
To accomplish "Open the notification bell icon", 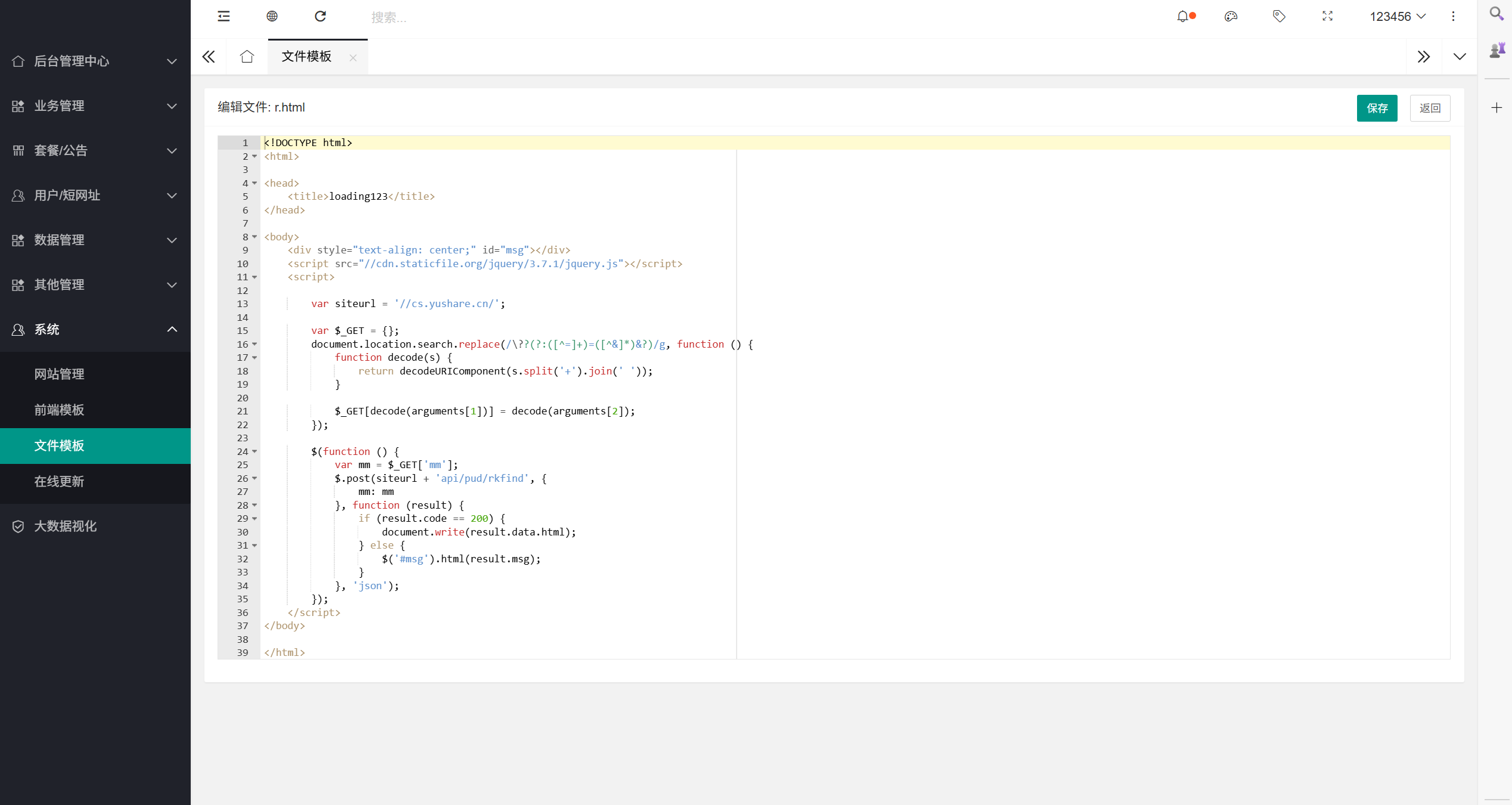I will [1182, 17].
